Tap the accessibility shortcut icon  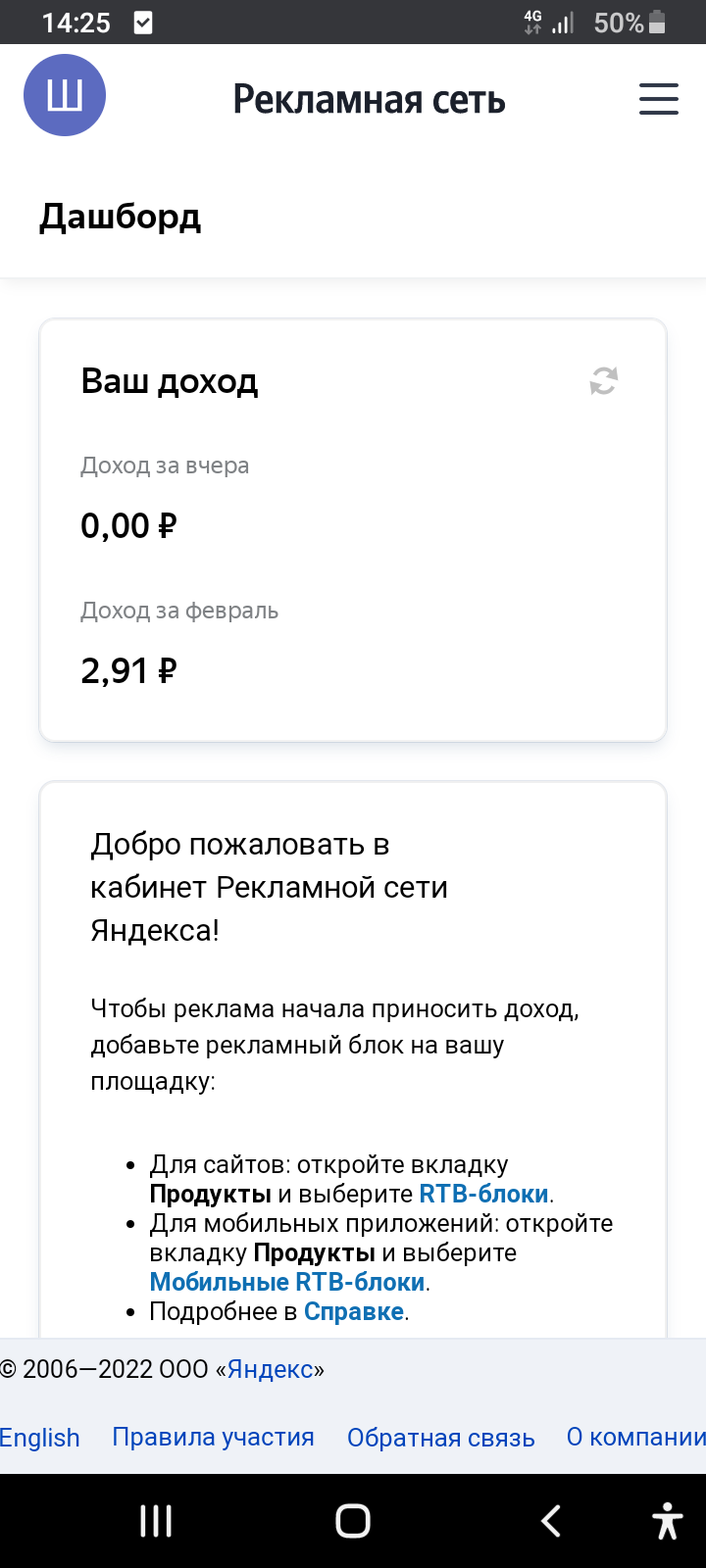668,1521
